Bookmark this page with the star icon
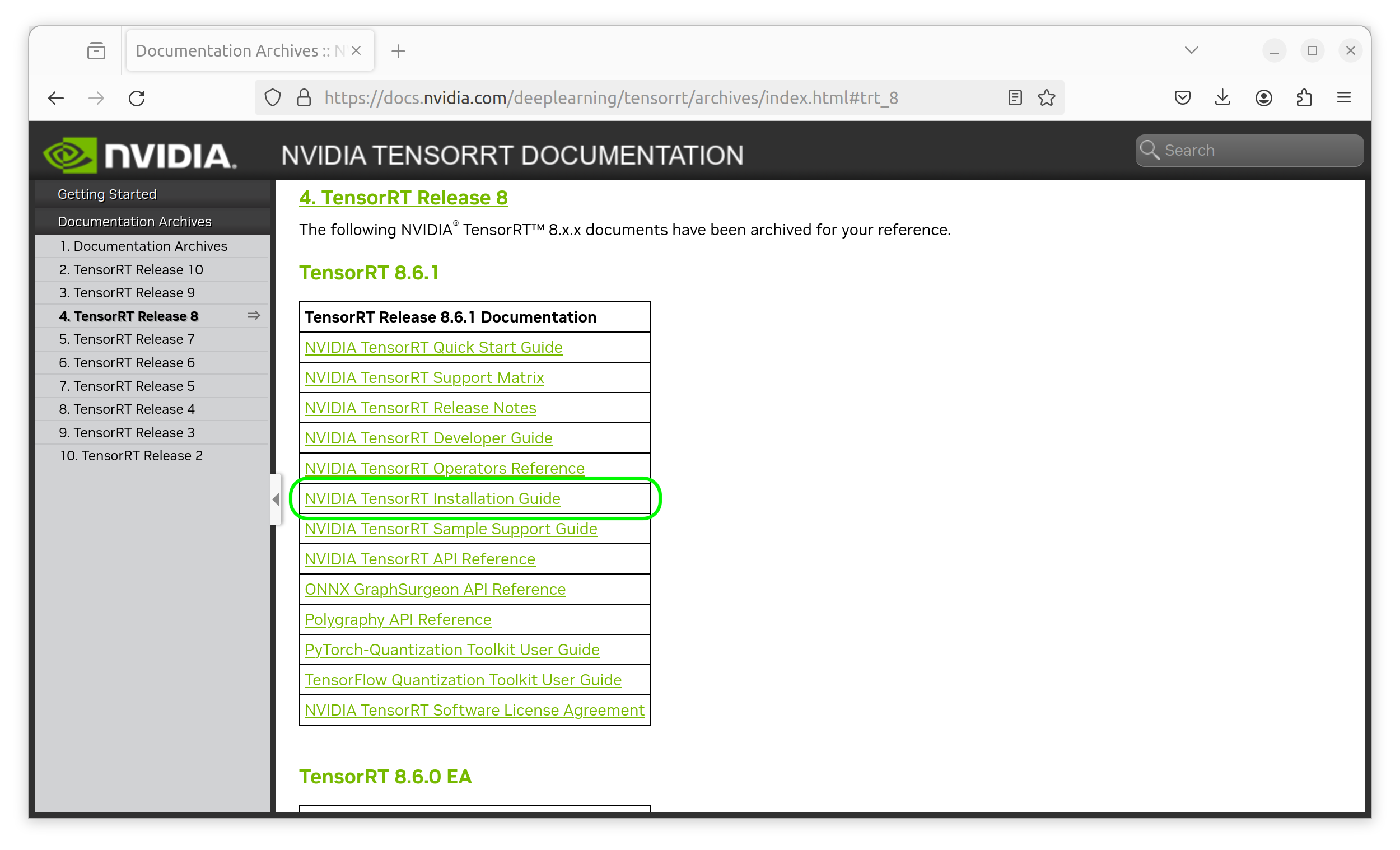The width and height of the screenshot is (1400, 850). (x=1047, y=98)
